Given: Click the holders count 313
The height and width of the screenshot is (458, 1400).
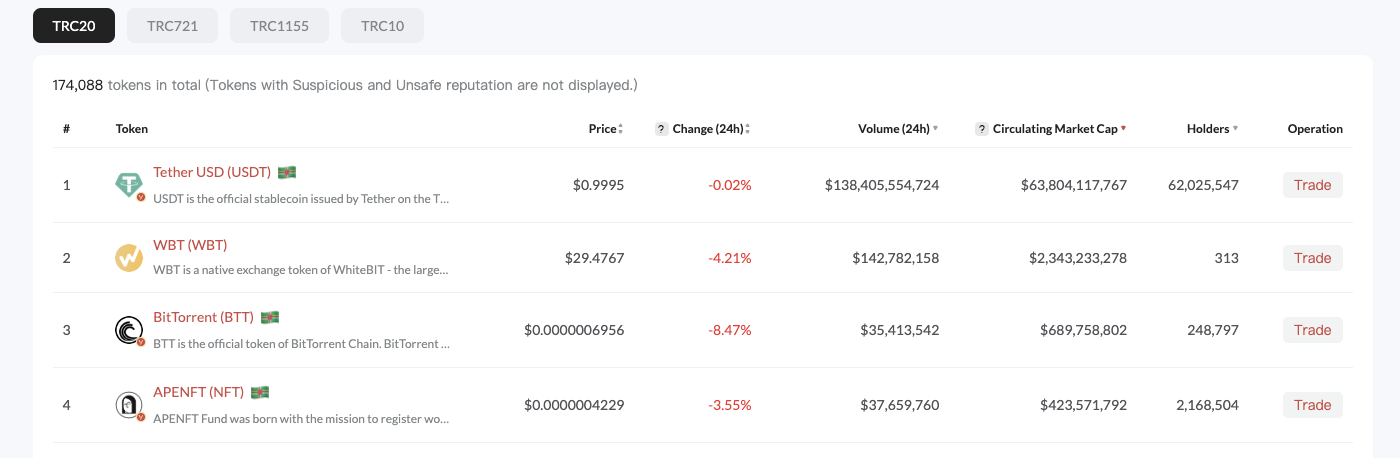Looking at the screenshot, I should pos(1227,258).
